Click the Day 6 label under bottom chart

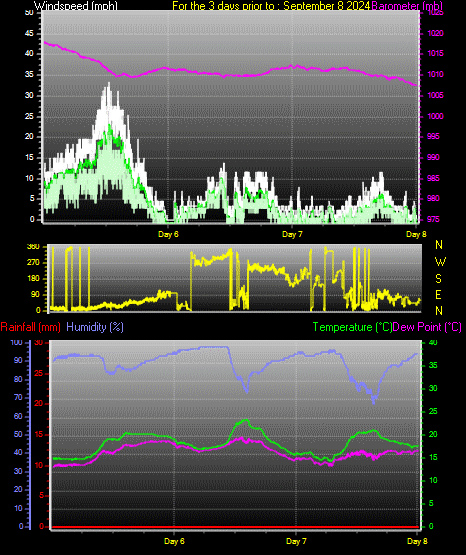(174, 541)
